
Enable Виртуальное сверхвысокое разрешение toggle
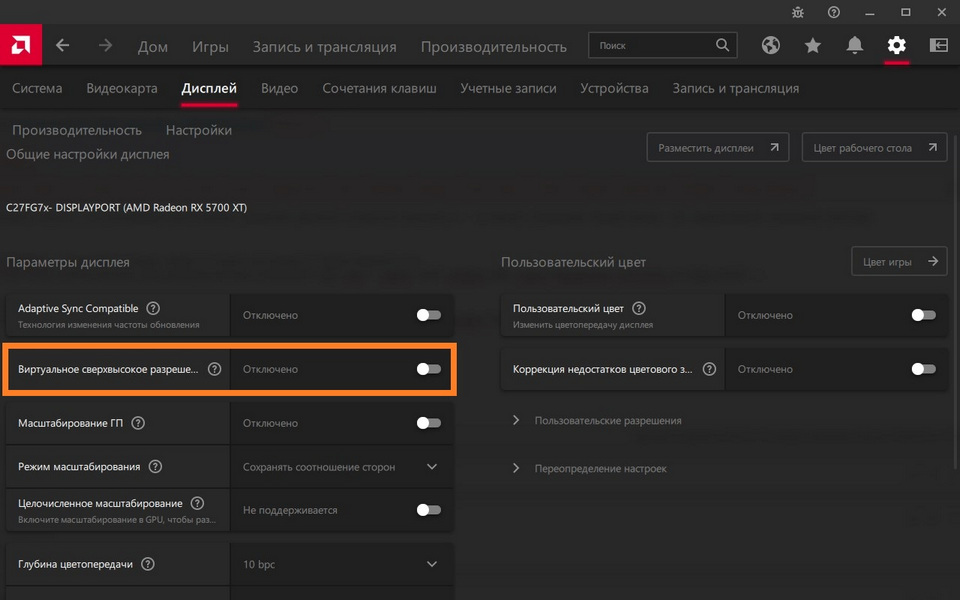tap(429, 369)
